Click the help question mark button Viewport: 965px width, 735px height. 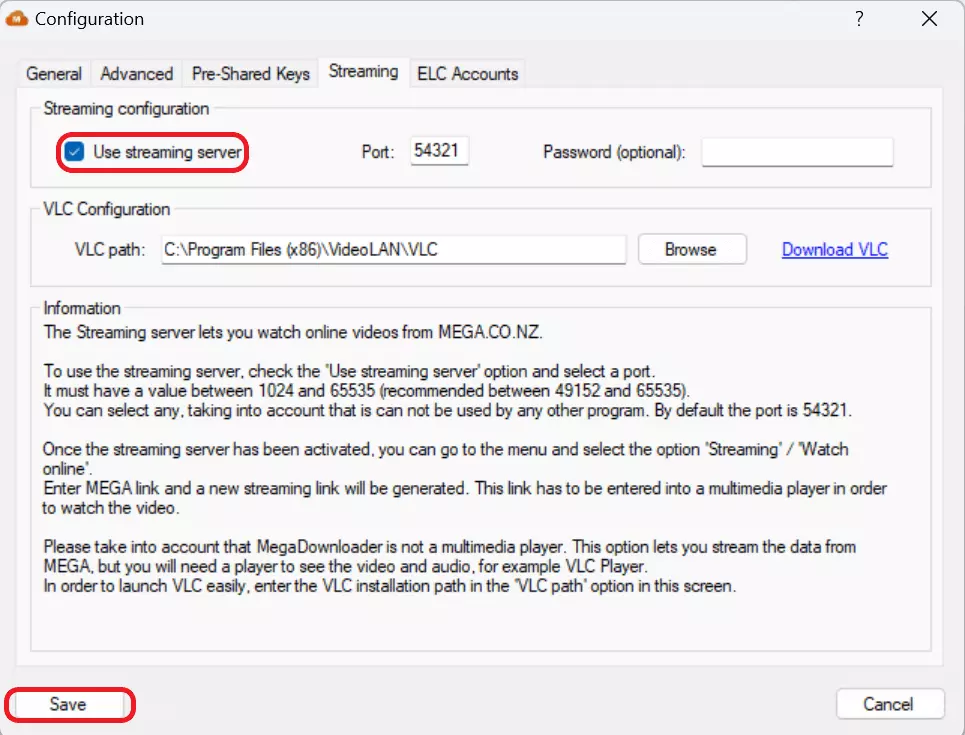(x=859, y=18)
